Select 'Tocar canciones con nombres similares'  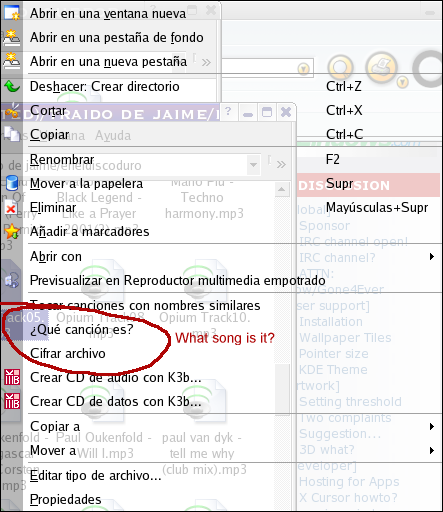pyautogui.click(x=221, y=306)
